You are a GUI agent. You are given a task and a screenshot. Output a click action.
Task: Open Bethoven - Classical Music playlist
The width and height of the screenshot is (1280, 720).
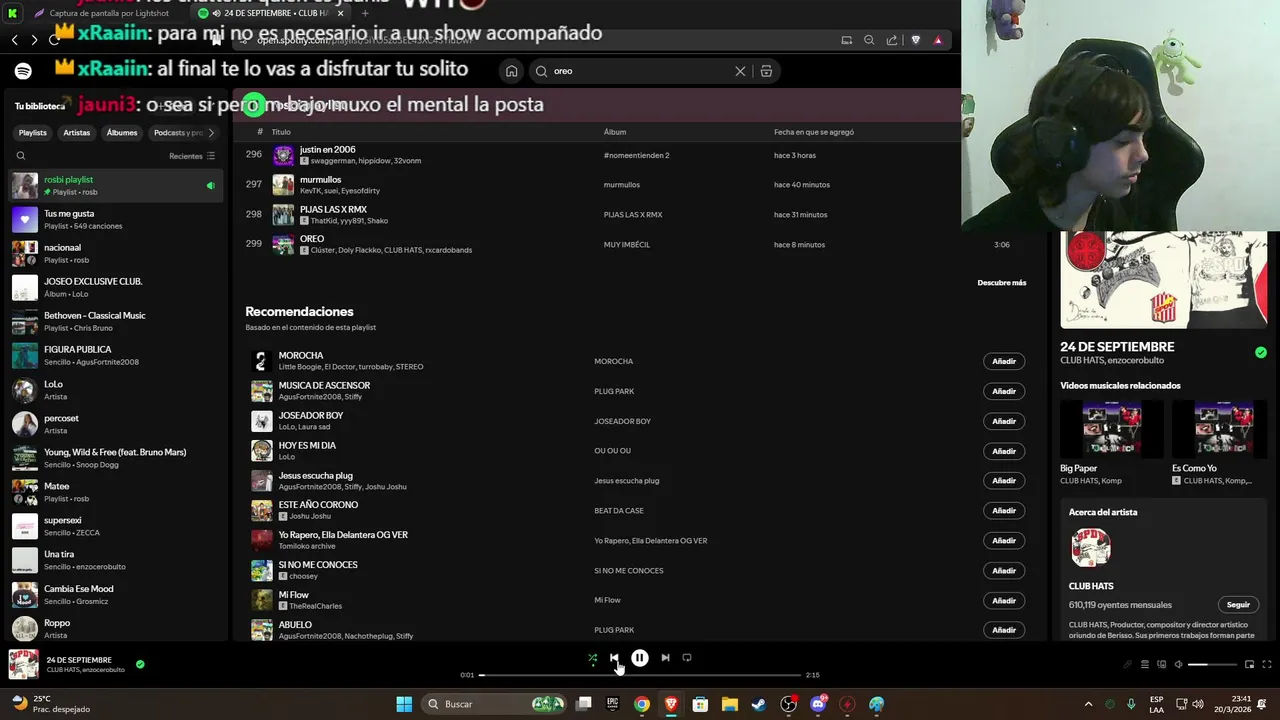(x=115, y=321)
